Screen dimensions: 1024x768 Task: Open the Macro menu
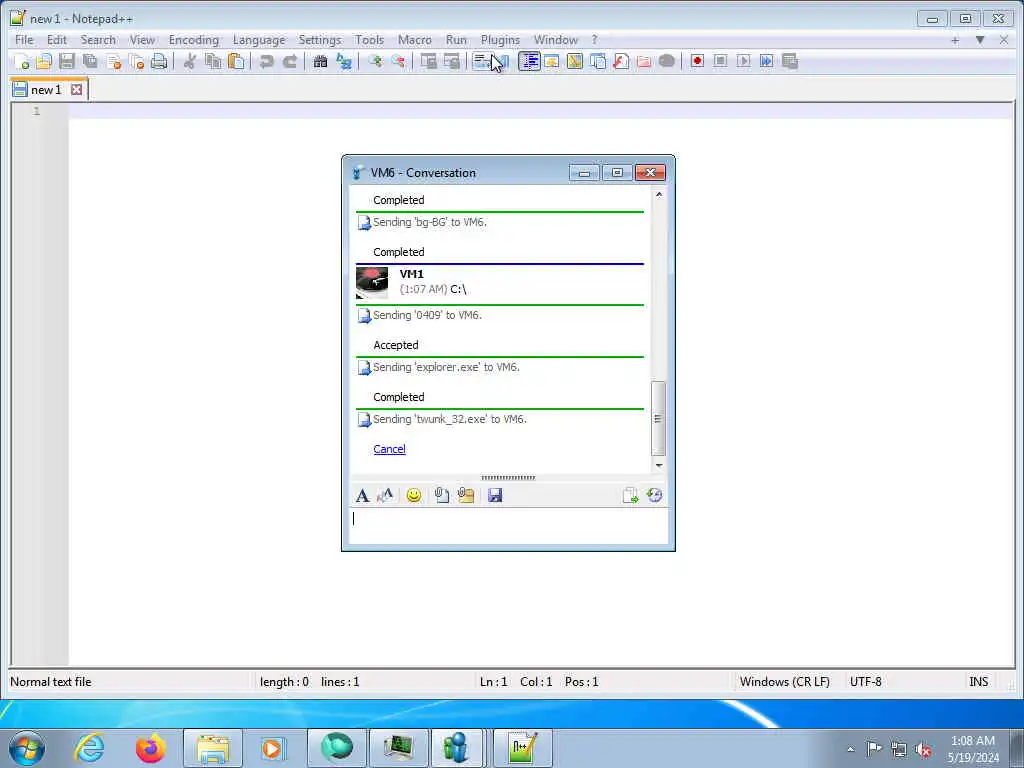[x=415, y=40]
